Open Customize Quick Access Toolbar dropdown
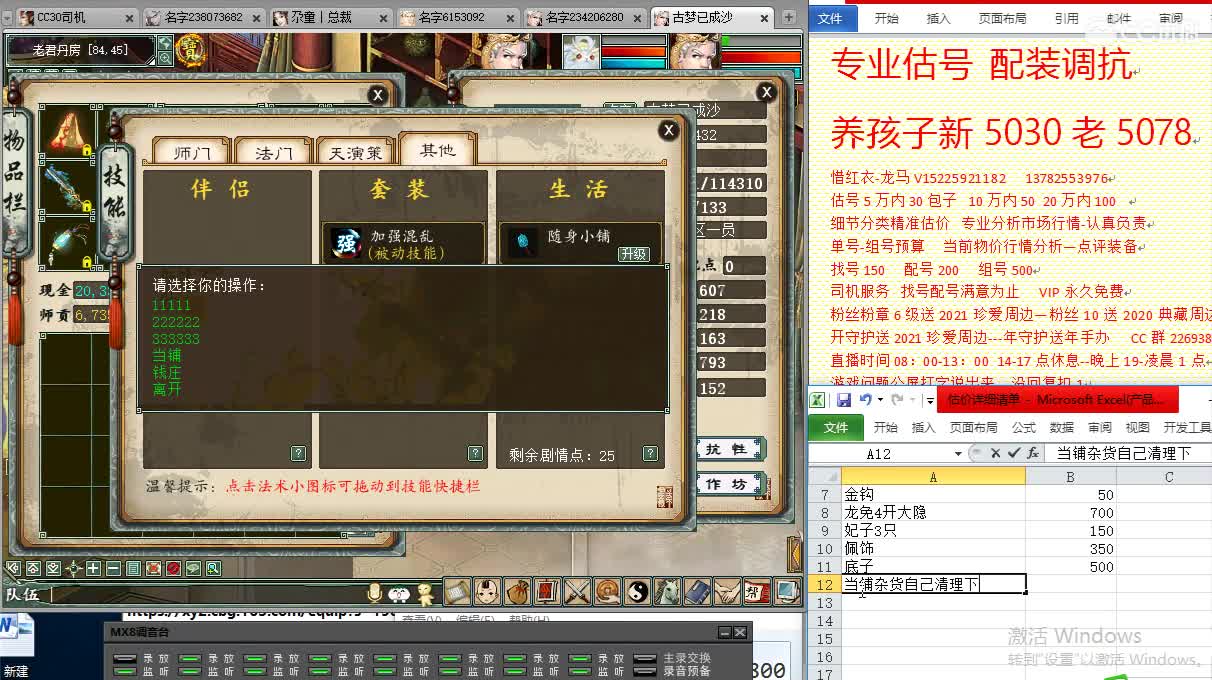1212x680 pixels. click(929, 400)
